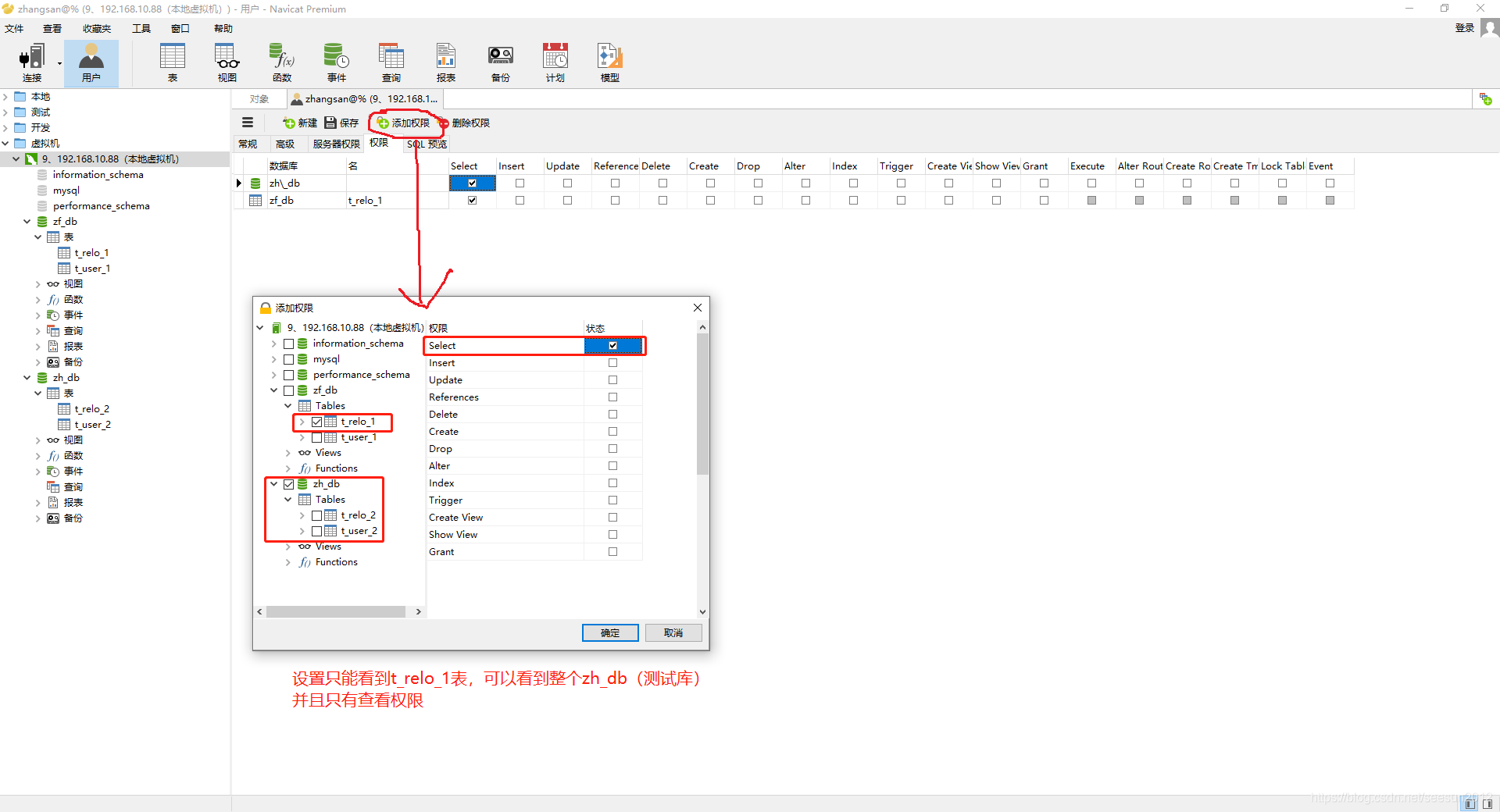Select t_relo_2 table in left sidebar
1500x812 pixels.
(91, 408)
